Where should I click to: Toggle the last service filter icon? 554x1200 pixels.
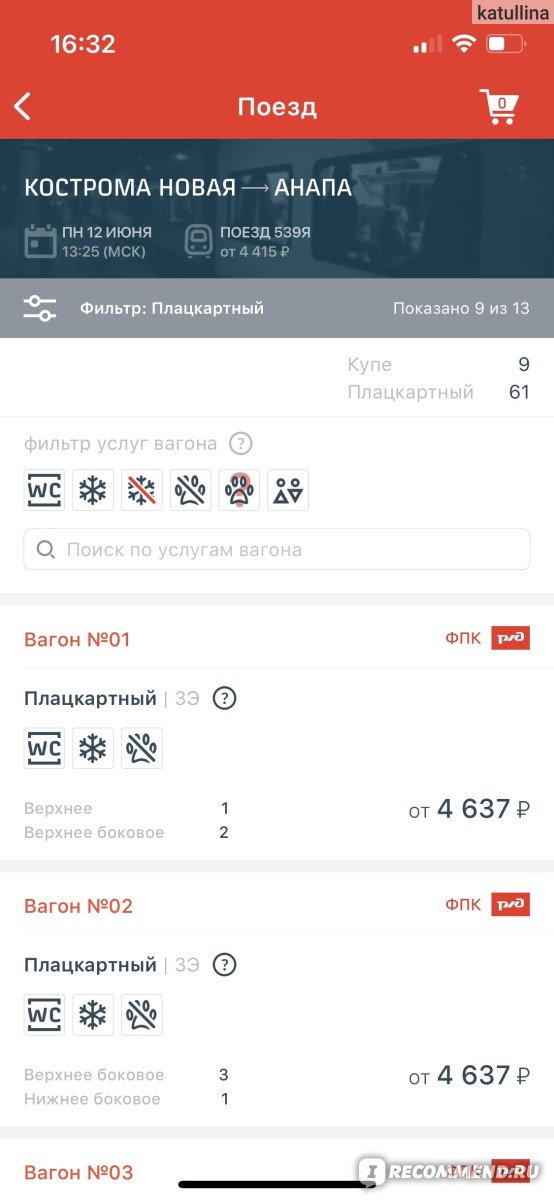coord(288,491)
